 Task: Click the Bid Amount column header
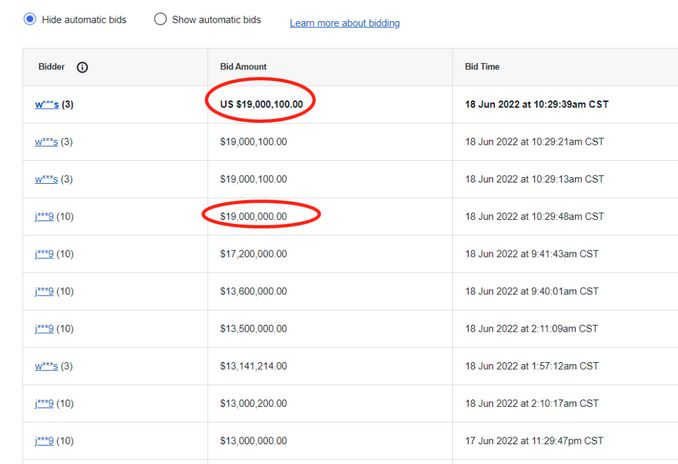coord(243,67)
